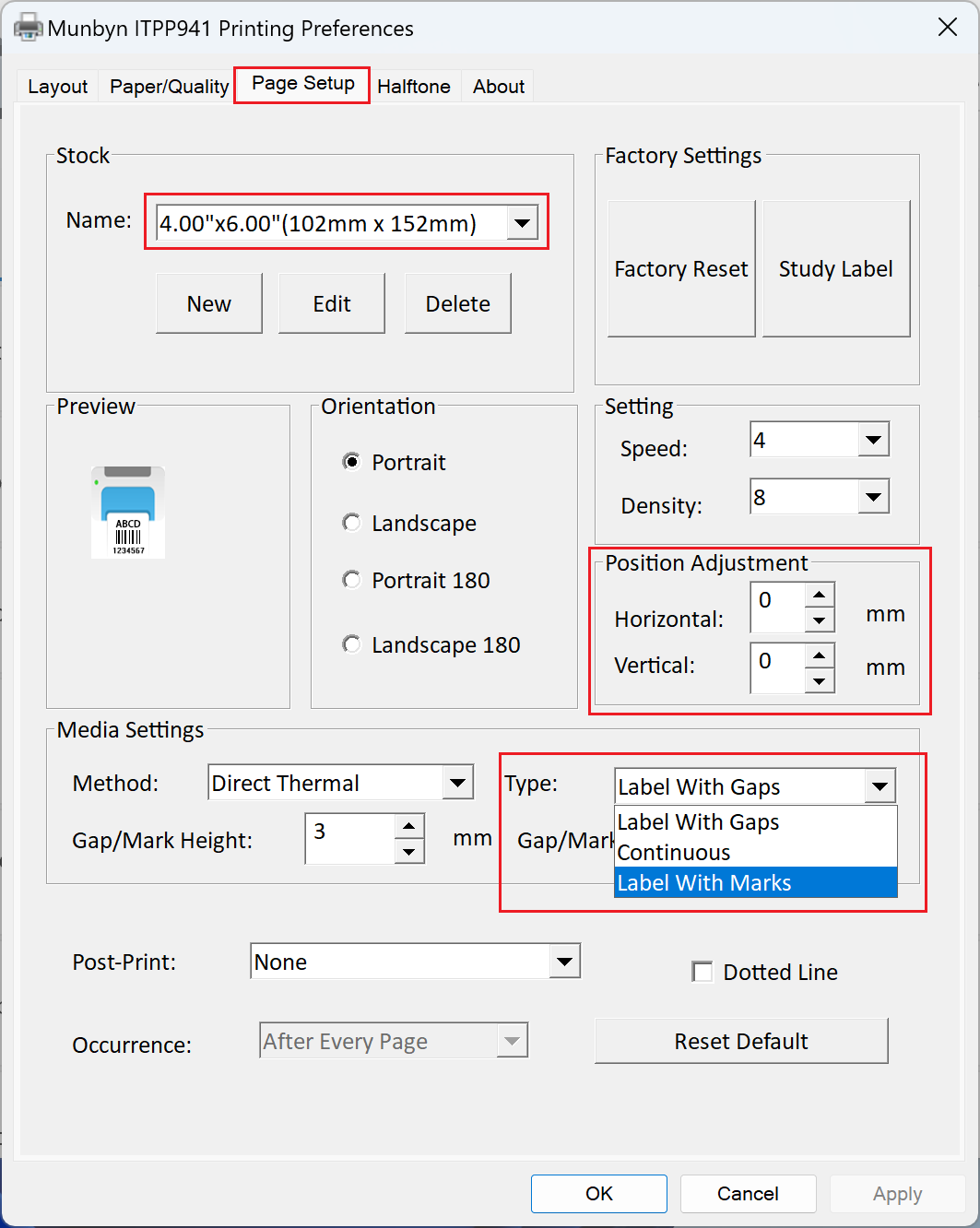Open the About tab
The height and width of the screenshot is (1228, 980).
click(x=499, y=87)
